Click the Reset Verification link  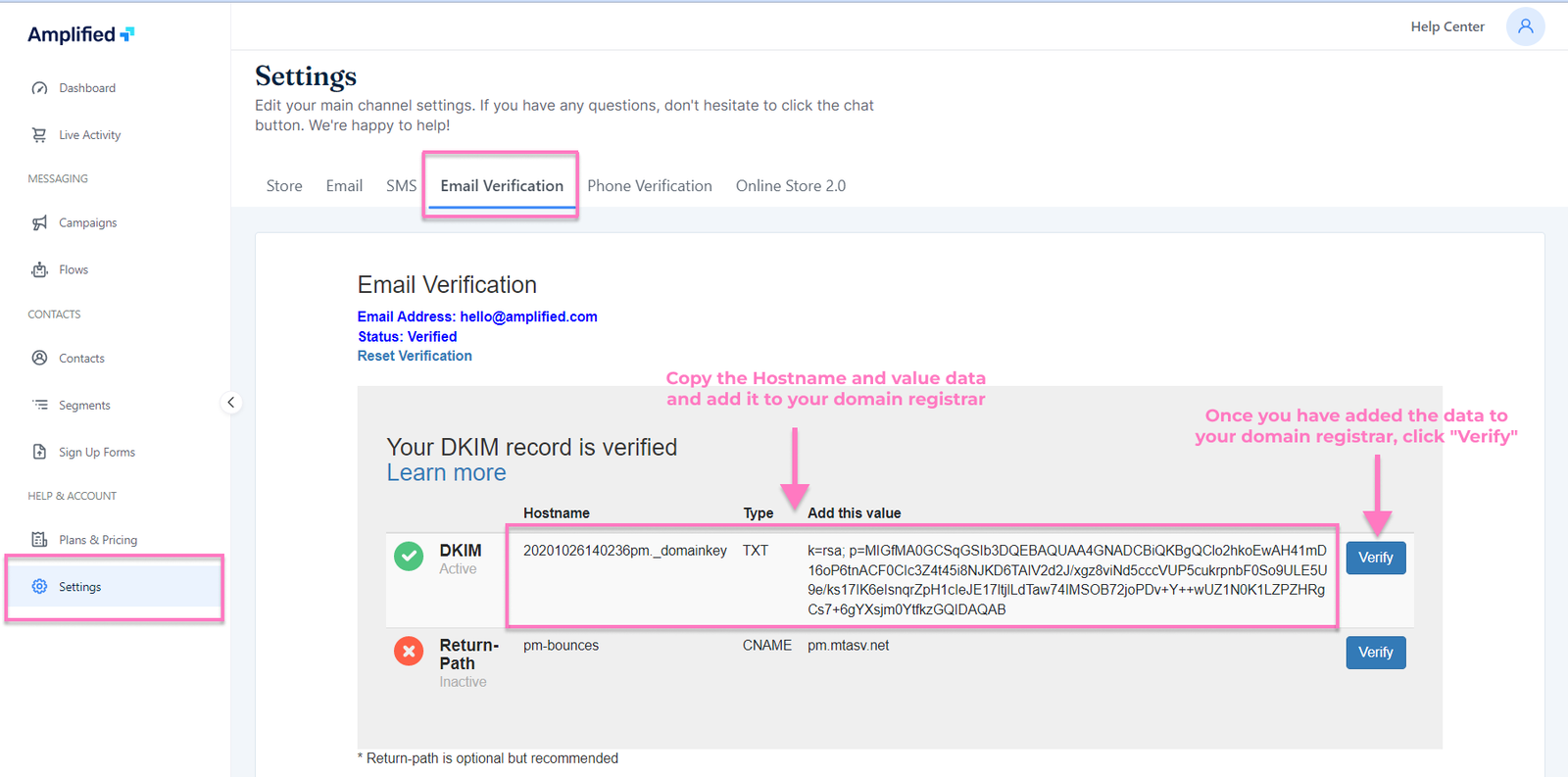[415, 356]
